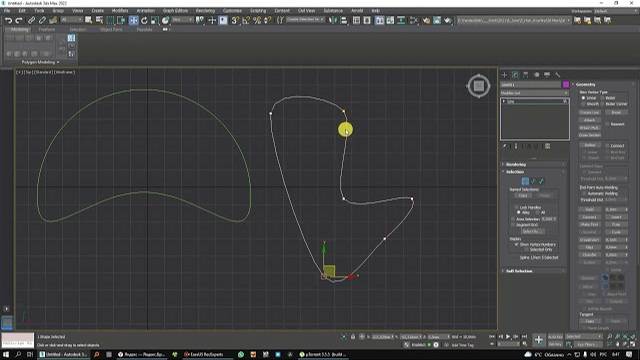Toggle the Angle Snap button
The image size is (640, 360).
(246, 20)
